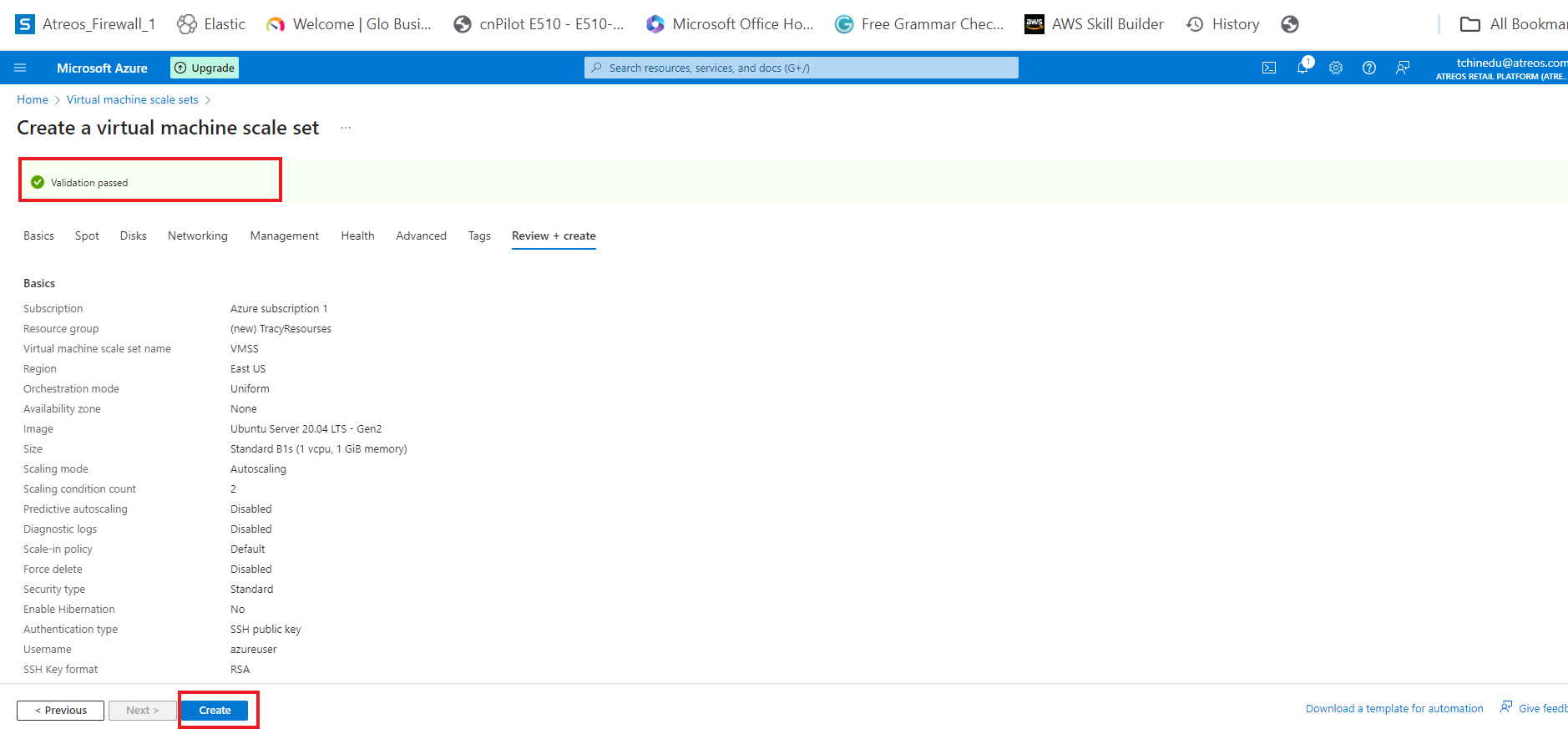The image size is (1568, 729).
Task: Click the Azure subscription 1 value
Action: click(279, 309)
